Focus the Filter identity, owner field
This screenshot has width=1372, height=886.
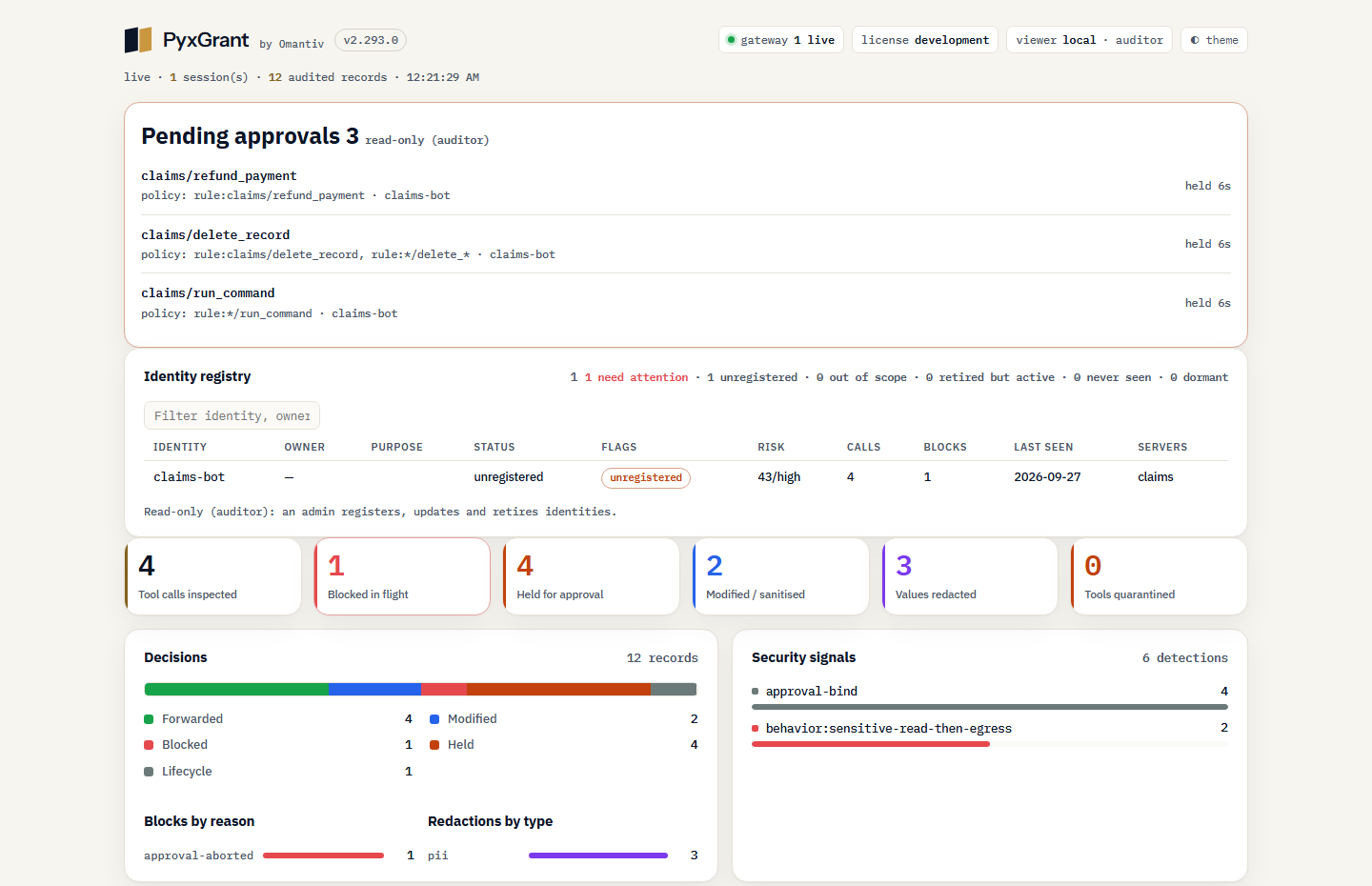point(232,415)
